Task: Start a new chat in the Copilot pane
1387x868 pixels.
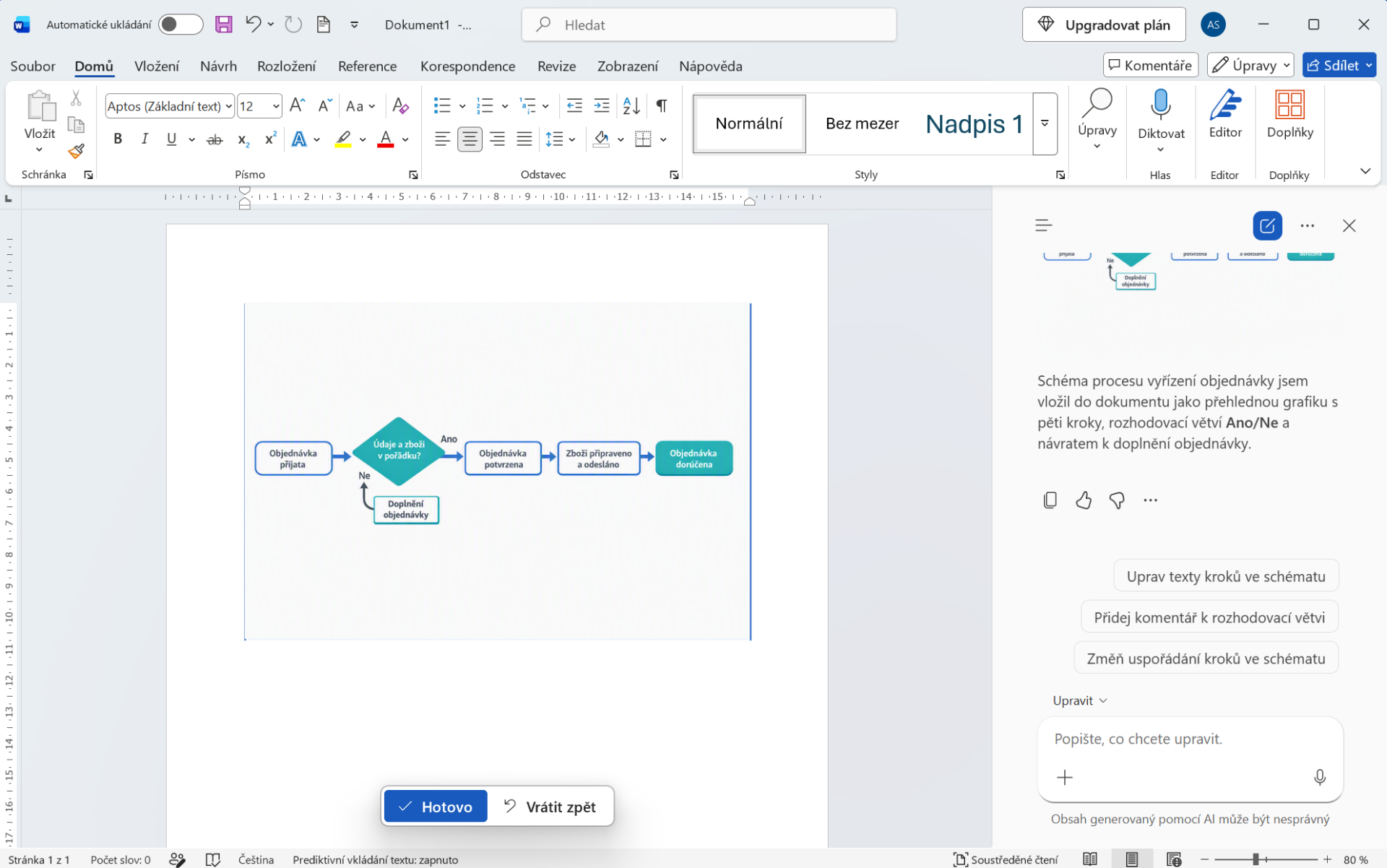Action: click(x=1267, y=225)
